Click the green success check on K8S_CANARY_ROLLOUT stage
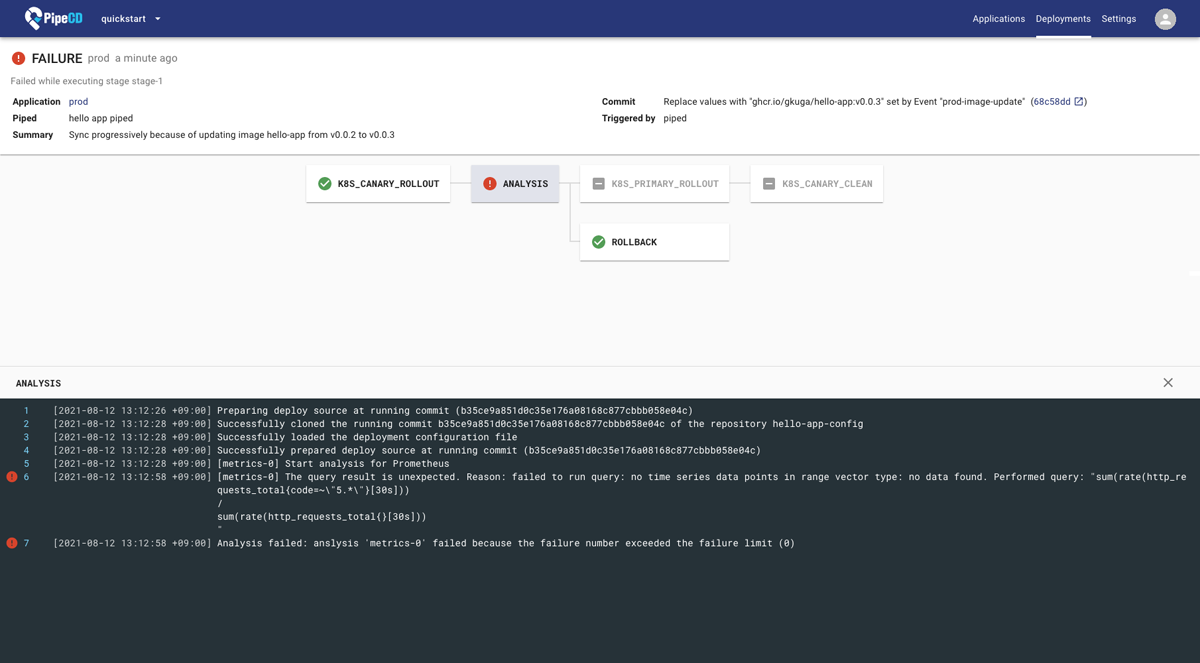Image resolution: width=1200 pixels, height=663 pixels. coord(324,183)
